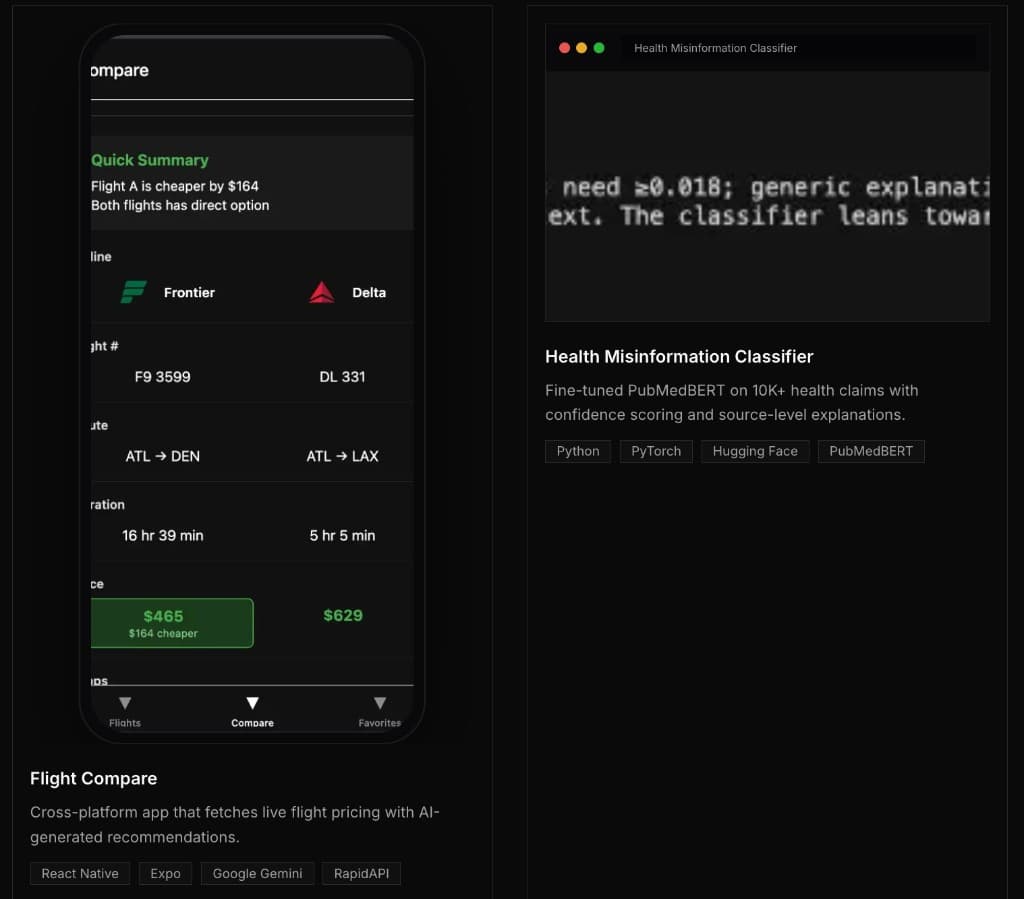Click the Google Gemini tag

pyautogui.click(x=257, y=873)
